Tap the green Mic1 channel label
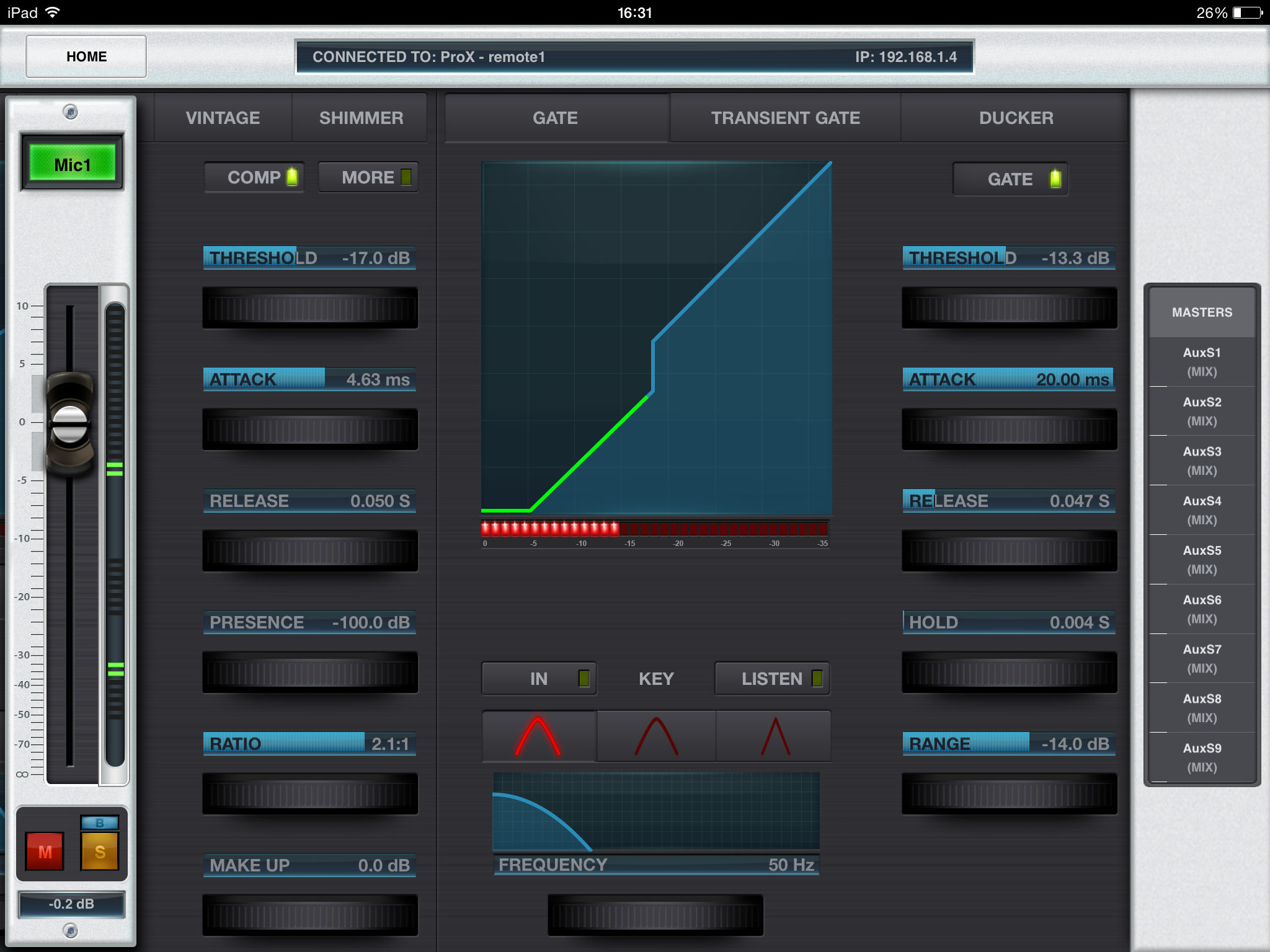1270x952 pixels. click(x=73, y=164)
